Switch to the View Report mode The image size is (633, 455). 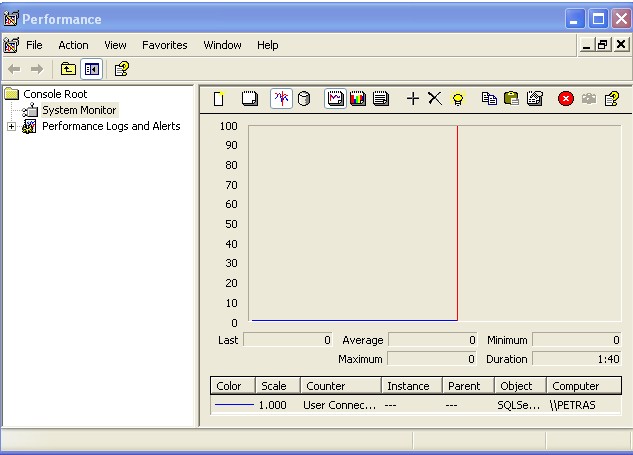(x=381, y=99)
